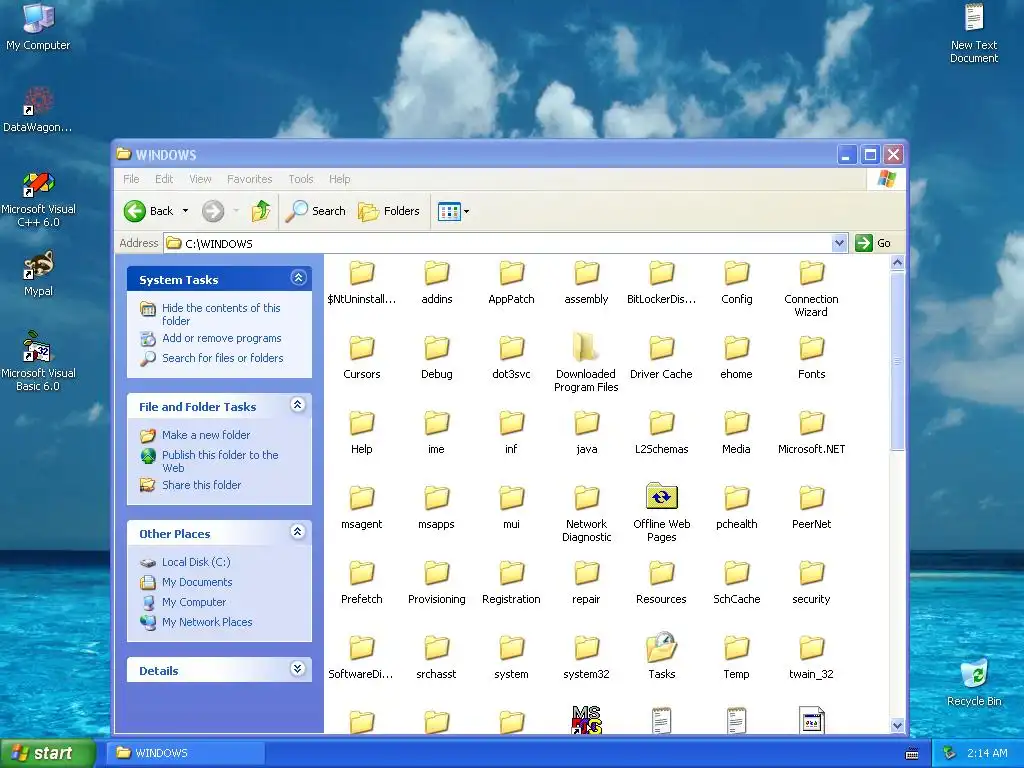Open the View menu
1024x768 pixels.
[x=200, y=179]
